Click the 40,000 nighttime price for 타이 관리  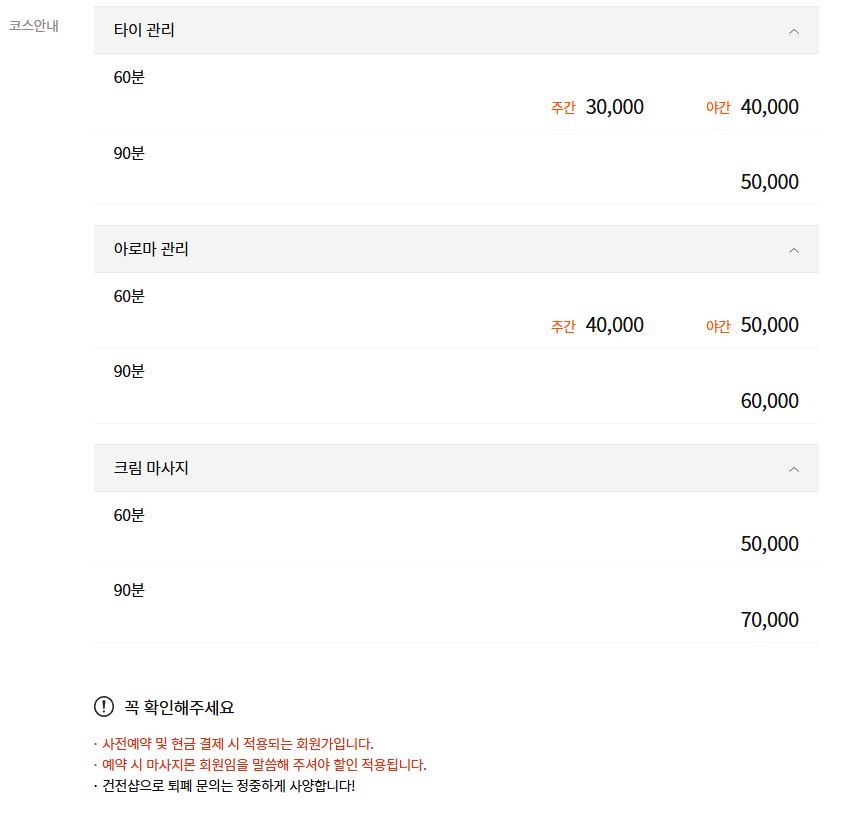tap(769, 107)
